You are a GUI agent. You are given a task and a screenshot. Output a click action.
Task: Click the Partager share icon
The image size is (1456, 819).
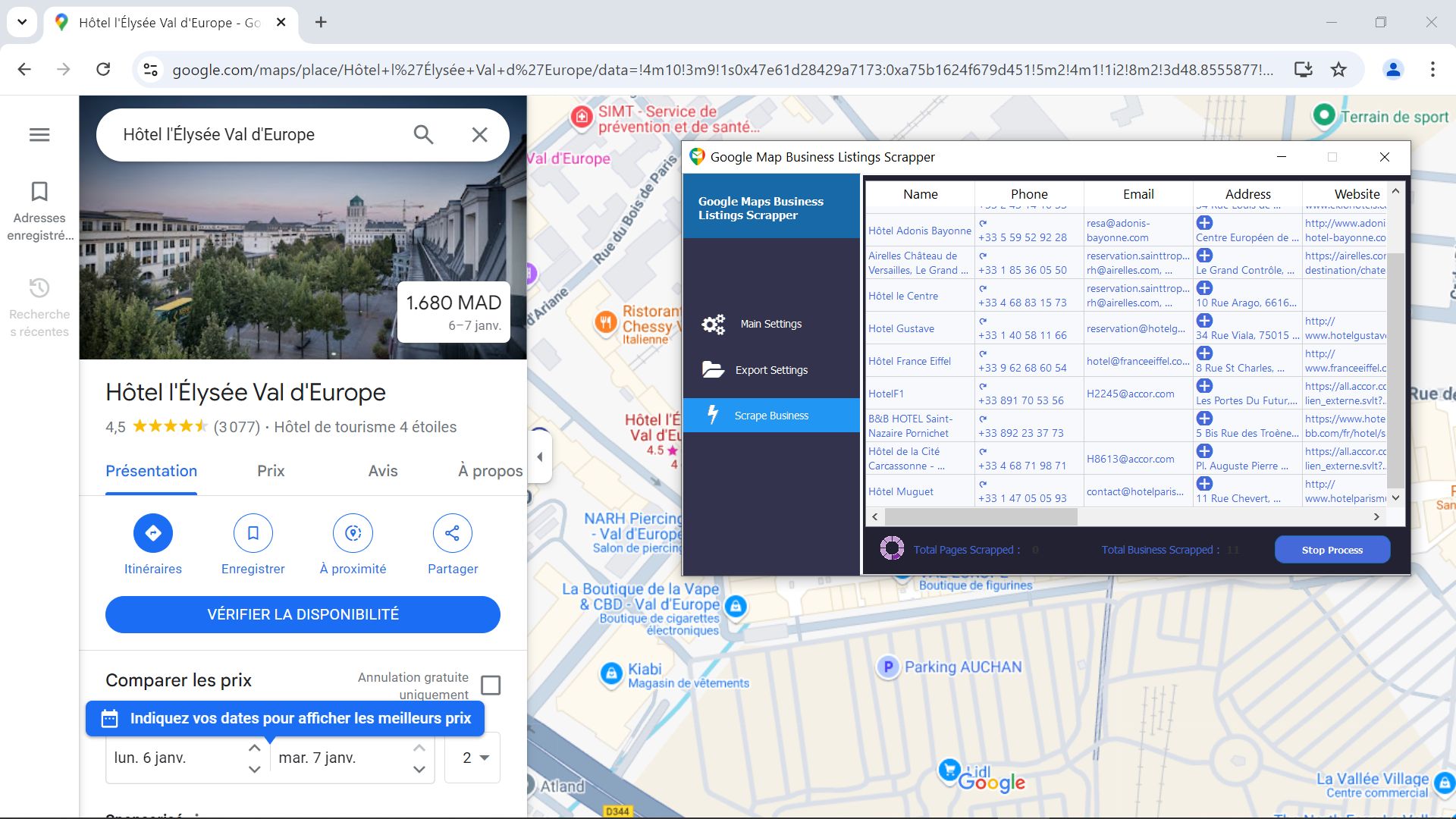point(453,533)
